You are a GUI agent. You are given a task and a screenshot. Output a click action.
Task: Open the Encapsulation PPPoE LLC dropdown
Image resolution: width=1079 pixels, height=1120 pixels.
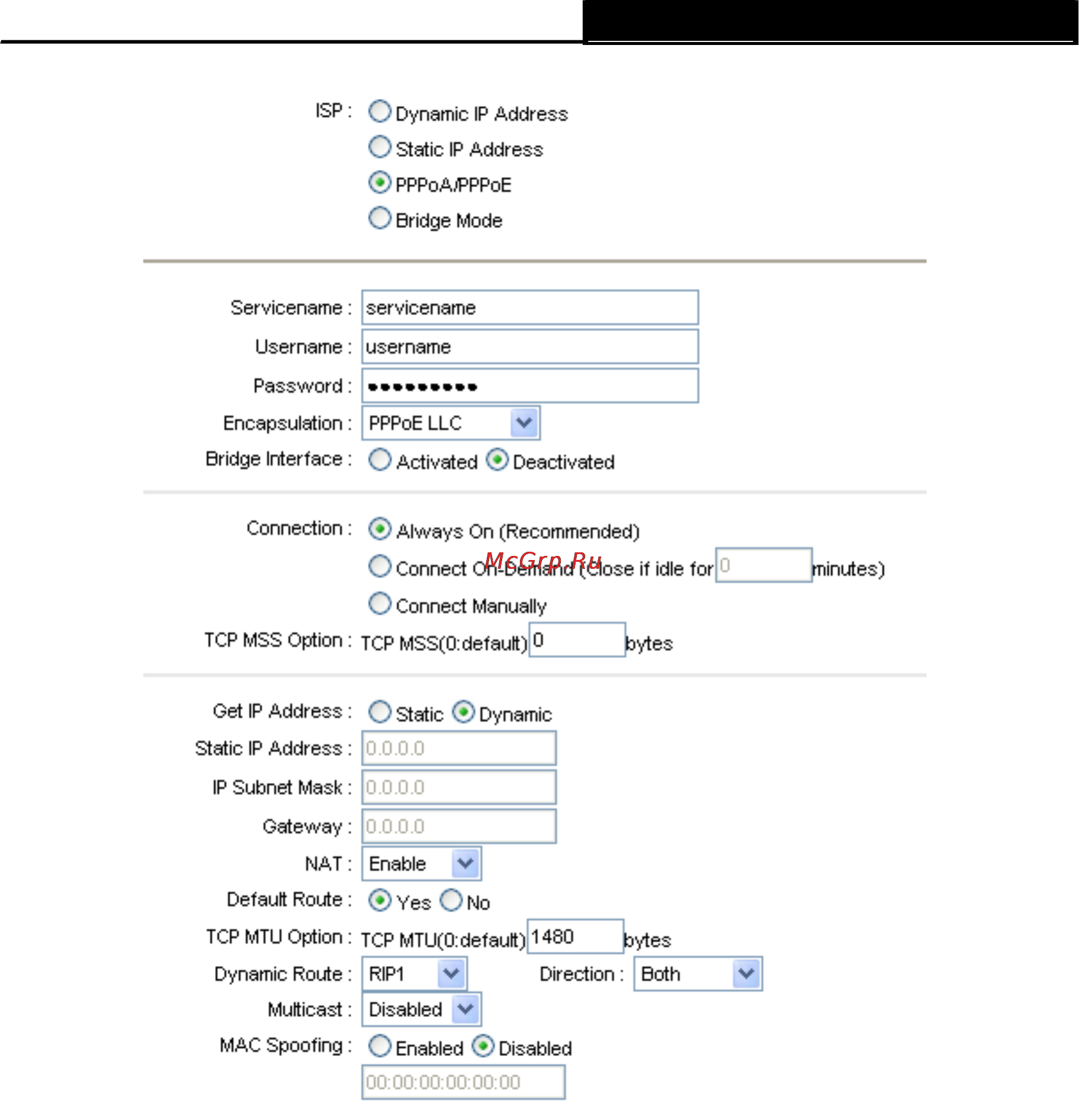click(x=451, y=423)
